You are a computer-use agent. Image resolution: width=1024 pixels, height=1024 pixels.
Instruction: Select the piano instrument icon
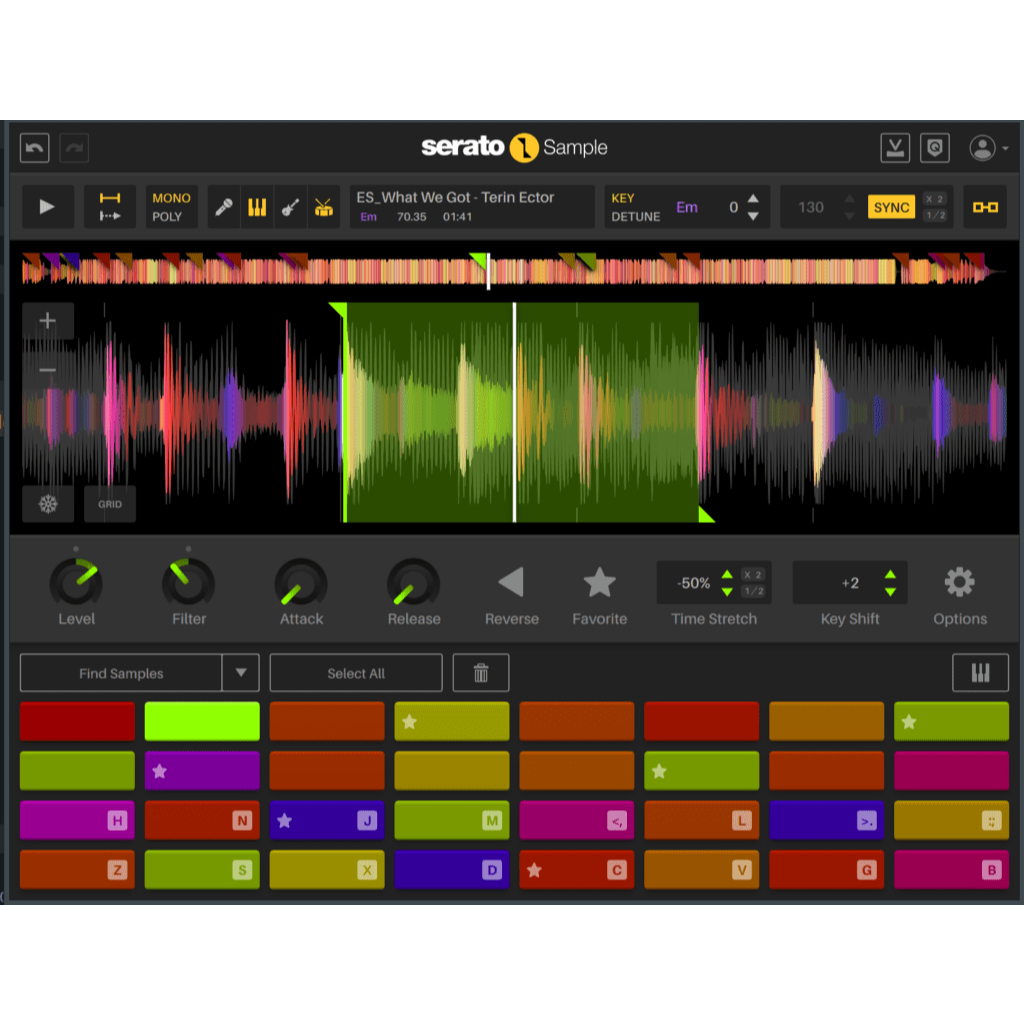pyautogui.click(x=258, y=207)
